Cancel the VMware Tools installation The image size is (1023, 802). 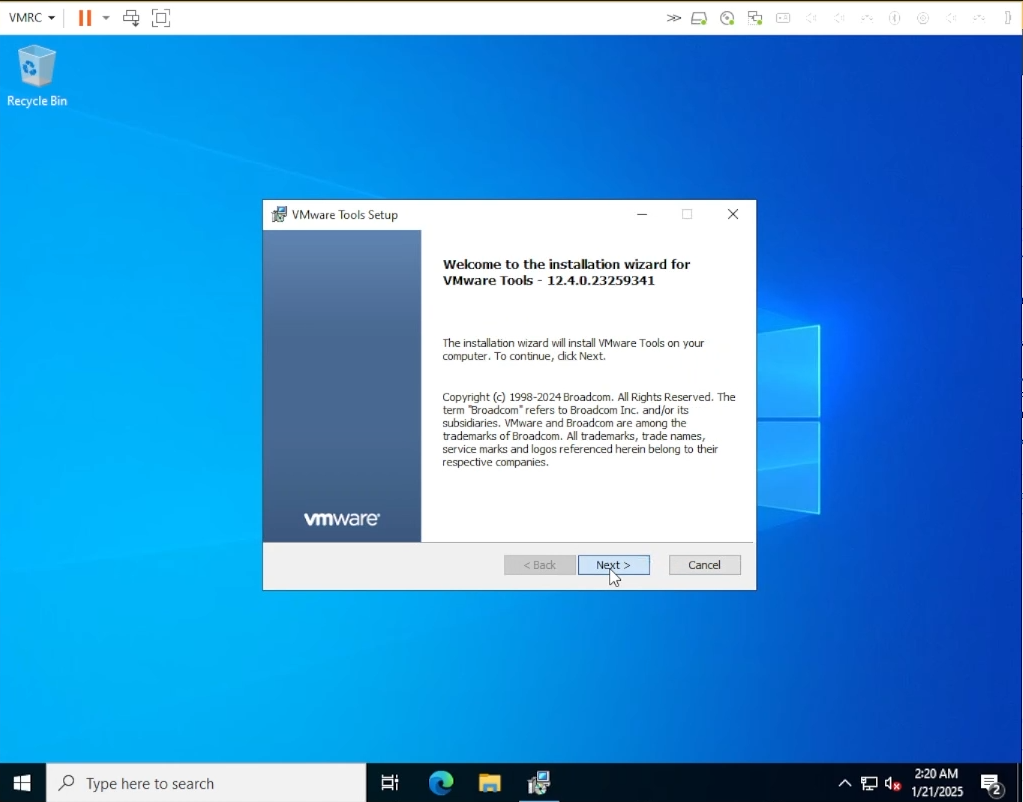click(x=704, y=564)
